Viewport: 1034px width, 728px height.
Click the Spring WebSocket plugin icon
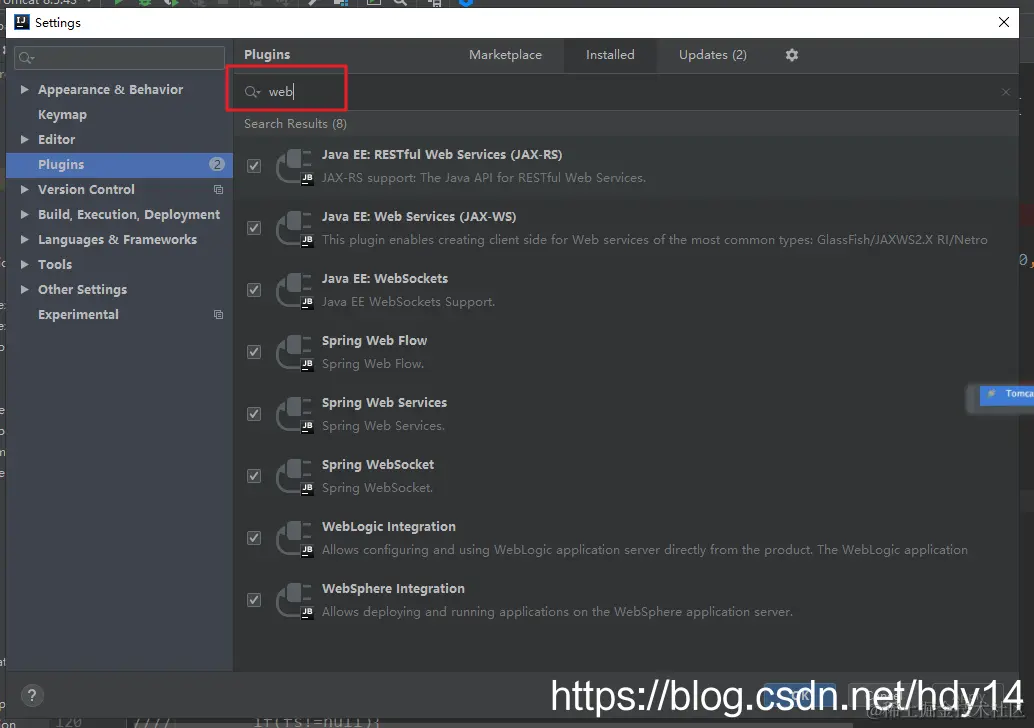294,477
